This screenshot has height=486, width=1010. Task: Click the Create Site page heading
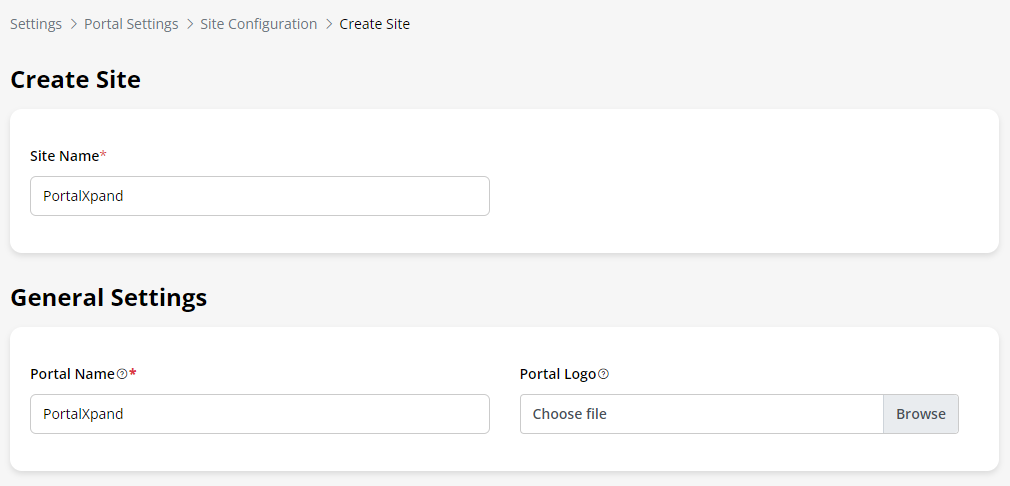76,80
